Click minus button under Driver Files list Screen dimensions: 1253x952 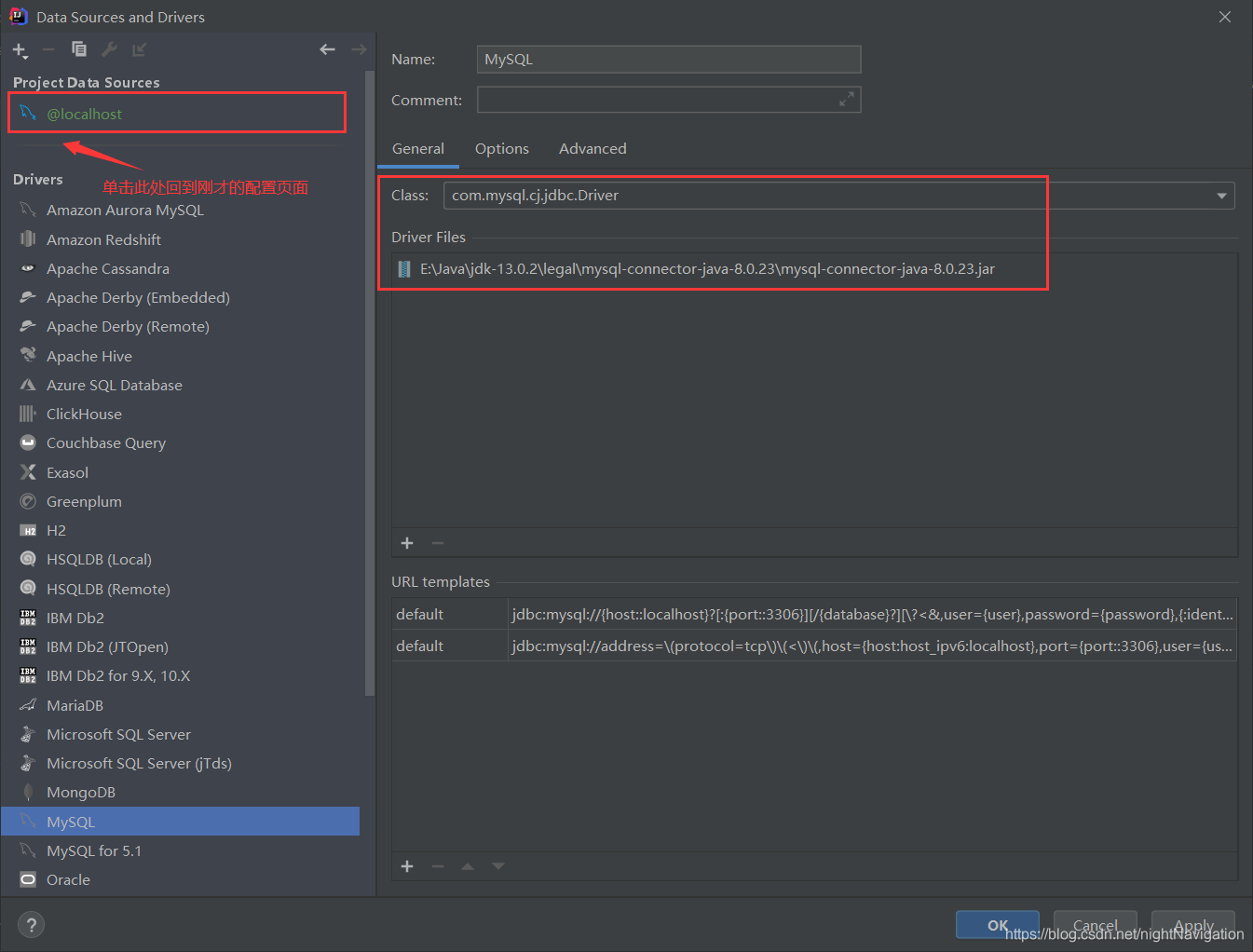point(438,543)
